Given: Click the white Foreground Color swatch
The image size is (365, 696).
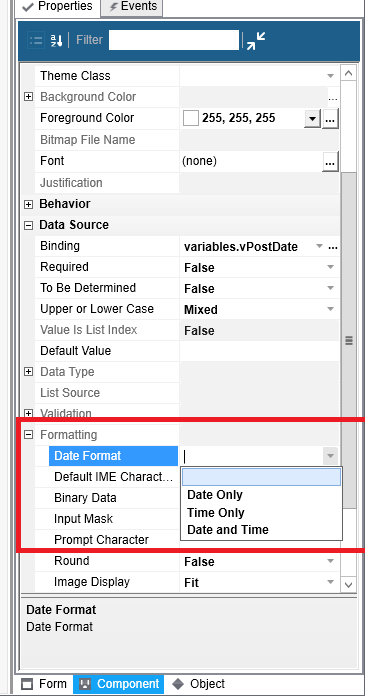Looking at the screenshot, I should pos(191,119).
